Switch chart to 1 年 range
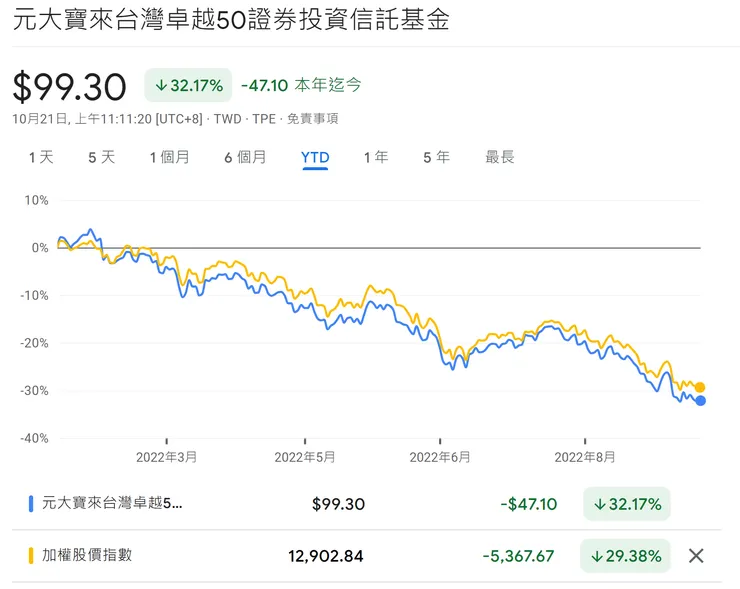The height and width of the screenshot is (589, 740). pyautogui.click(x=376, y=157)
